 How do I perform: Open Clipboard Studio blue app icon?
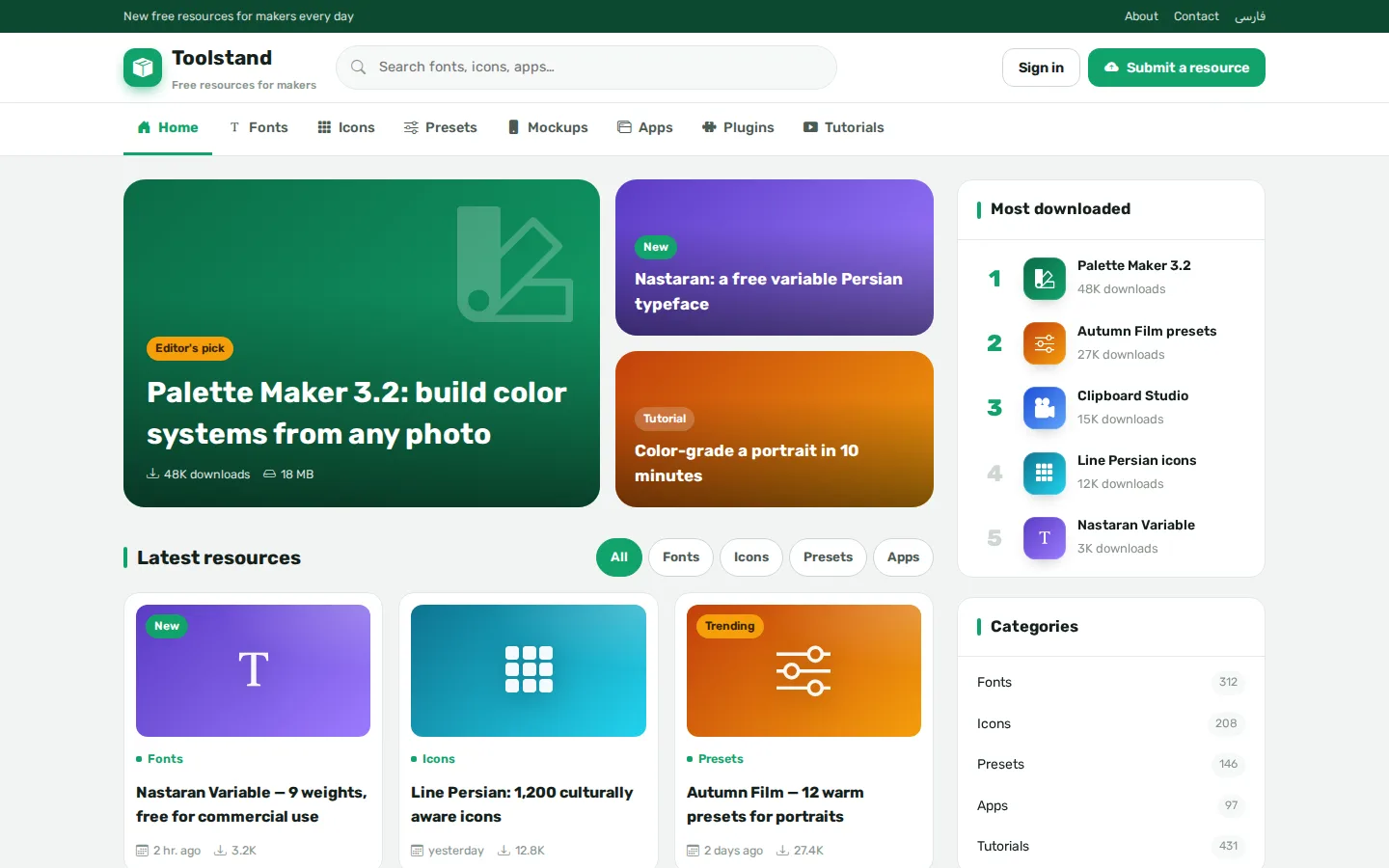tap(1044, 408)
